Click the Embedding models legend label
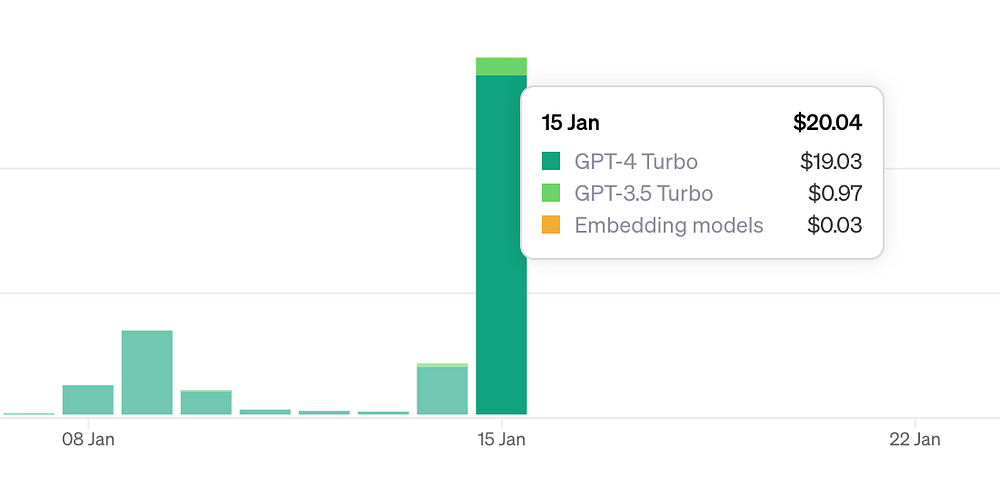This screenshot has height=498, width=1000. point(669,225)
